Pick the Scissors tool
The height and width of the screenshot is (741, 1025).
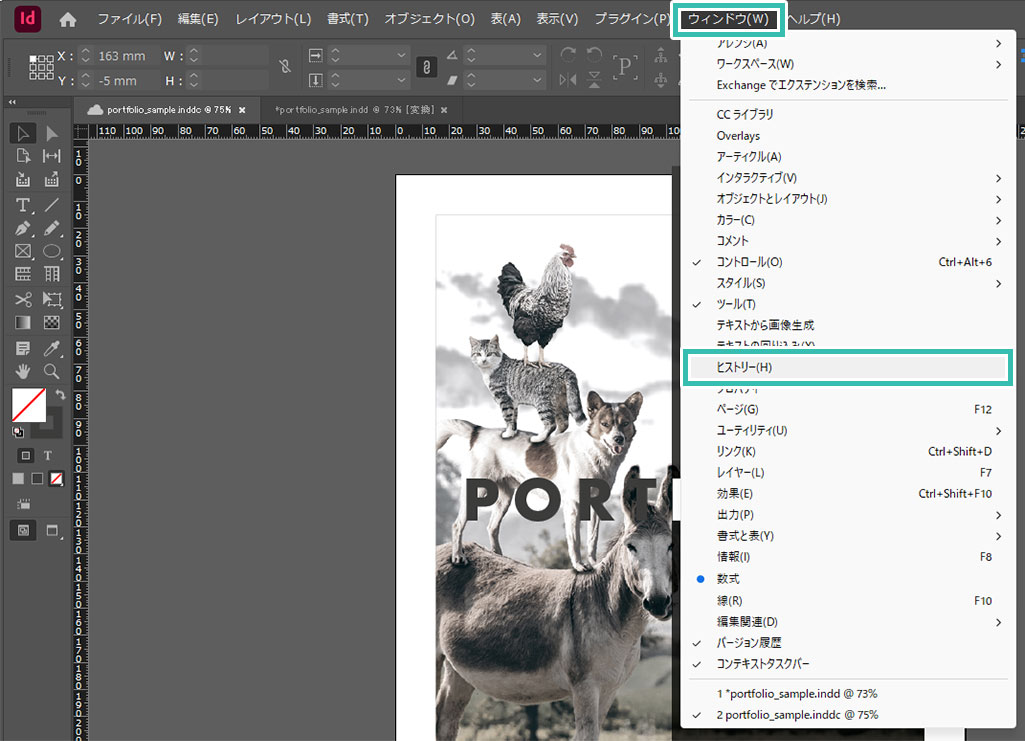click(23, 299)
